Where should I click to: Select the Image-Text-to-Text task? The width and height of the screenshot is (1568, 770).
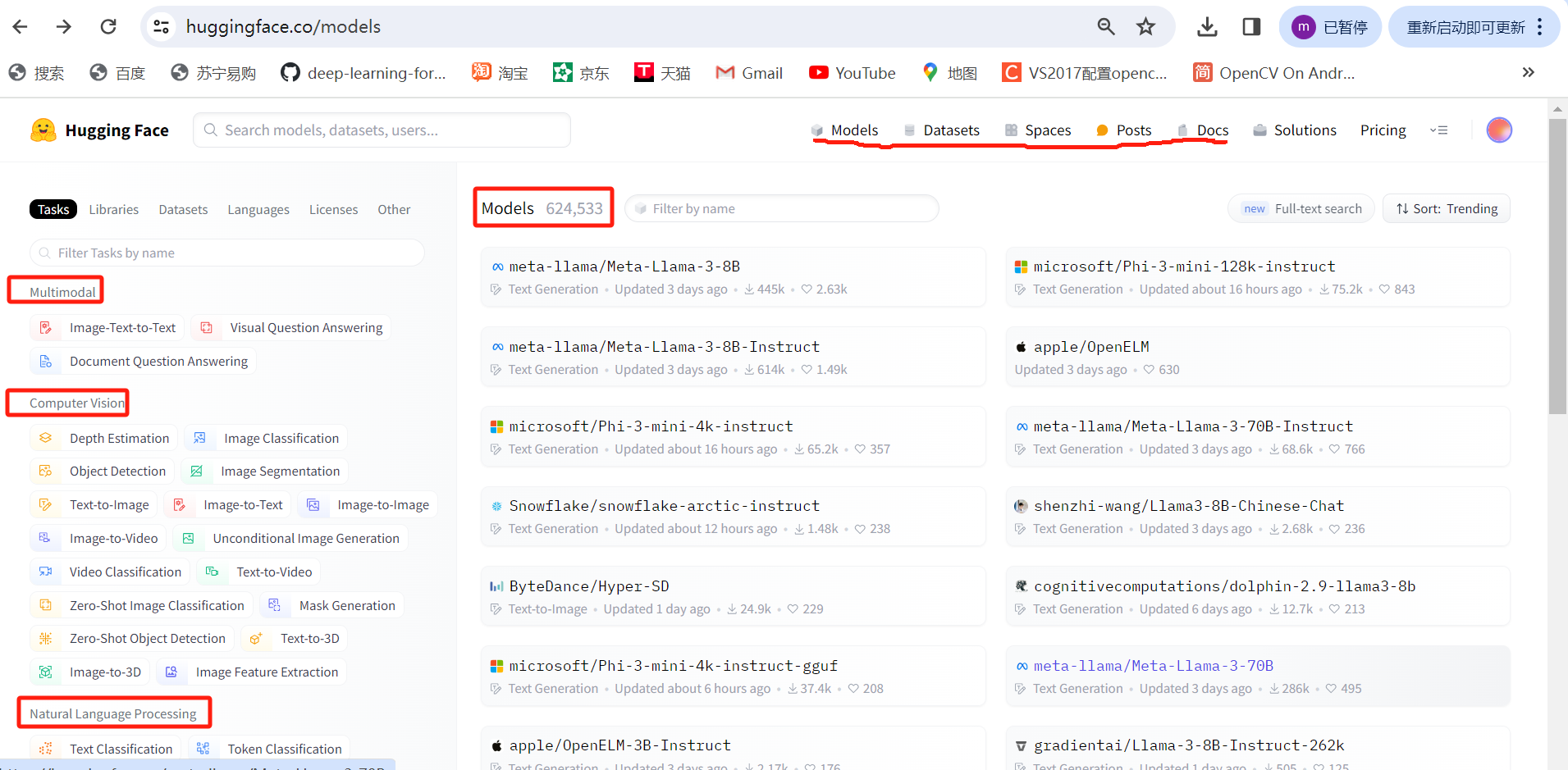pyautogui.click(x=107, y=327)
